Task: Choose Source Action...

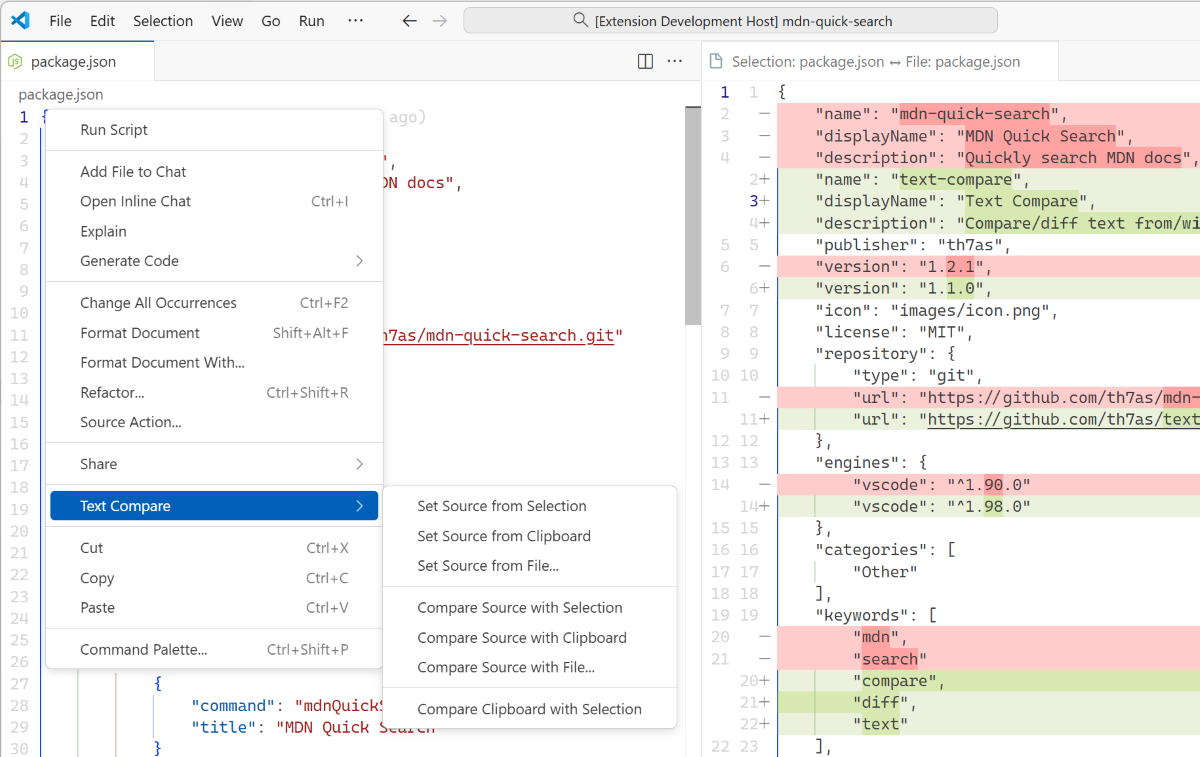Action: (214, 422)
